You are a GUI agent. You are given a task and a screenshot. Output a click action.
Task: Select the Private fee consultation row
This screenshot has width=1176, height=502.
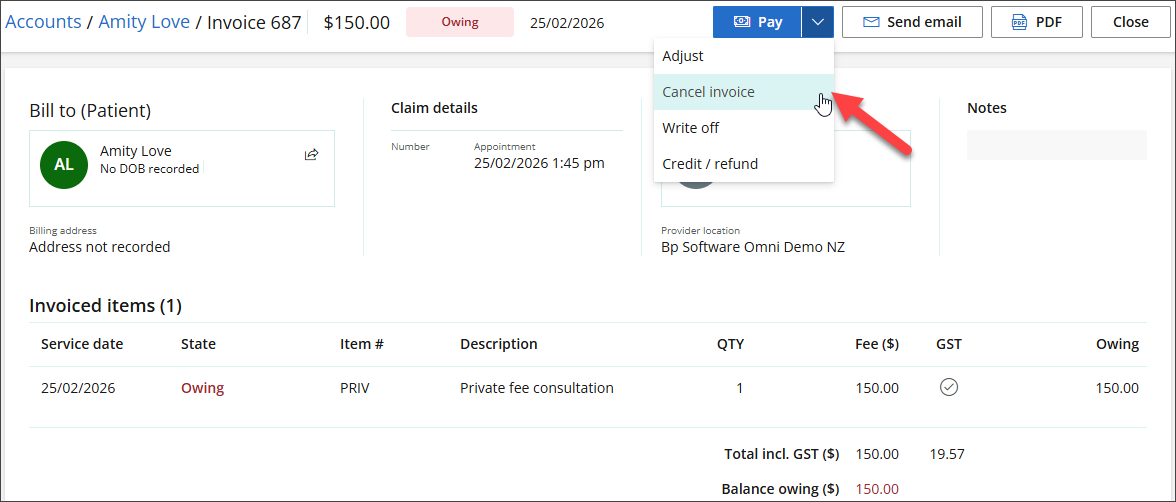pyautogui.click(x=537, y=388)
